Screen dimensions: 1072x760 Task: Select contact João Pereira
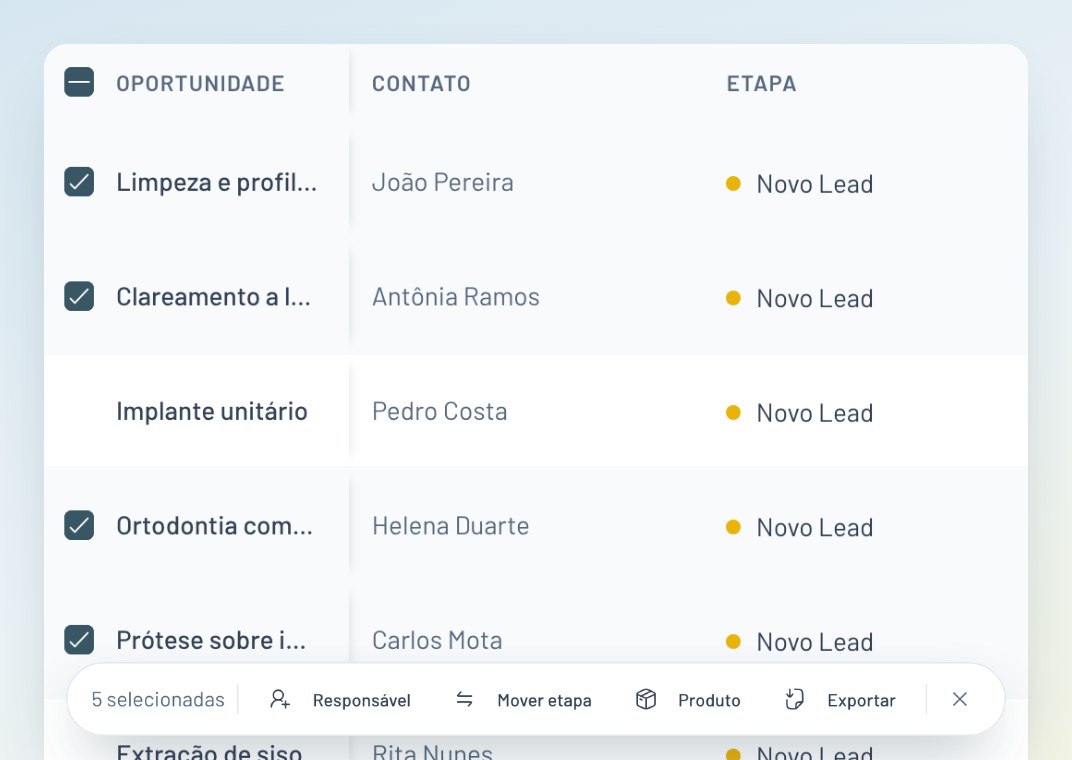(443, 182)
